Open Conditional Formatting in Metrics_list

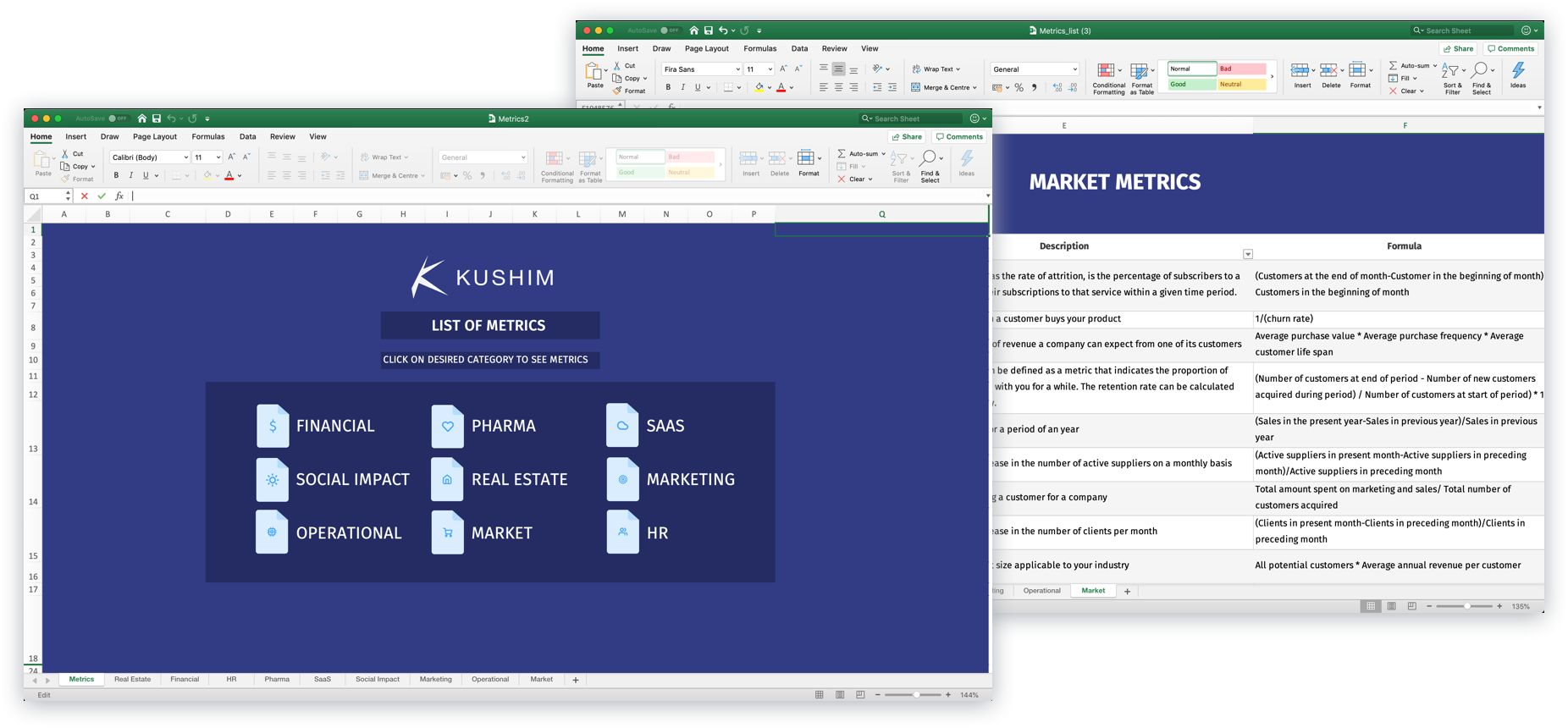pyautogui.click(x=1108, y=78)
